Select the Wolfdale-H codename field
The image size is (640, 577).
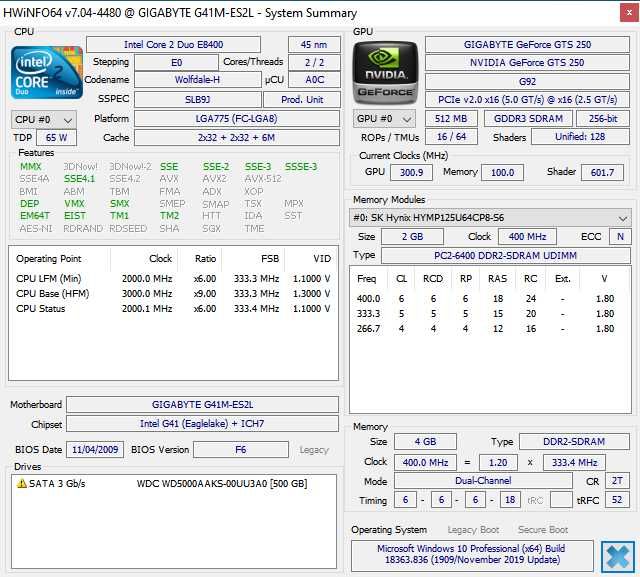[x=198, y=80]
